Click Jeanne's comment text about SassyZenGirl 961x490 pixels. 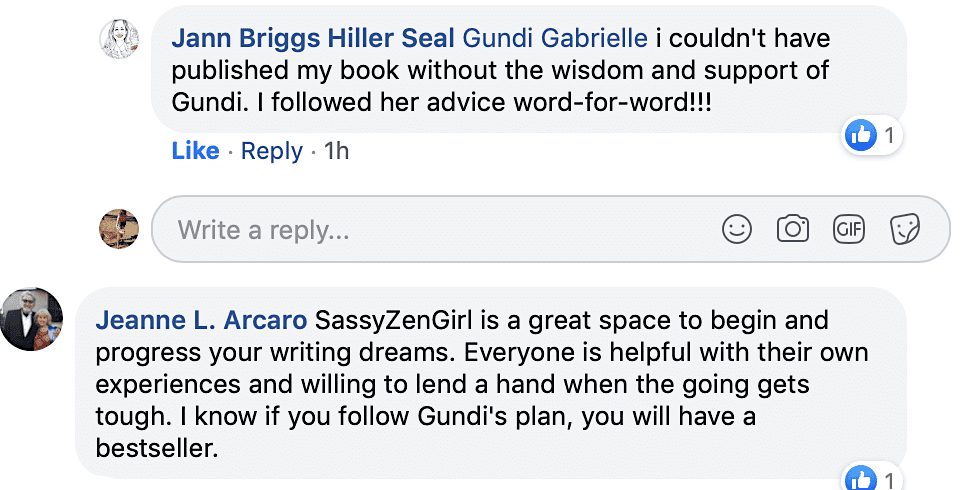tap(482, 384)
